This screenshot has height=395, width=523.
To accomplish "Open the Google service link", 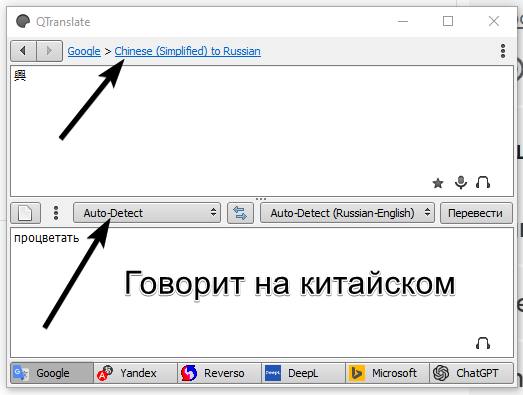I will pos(84,51).
